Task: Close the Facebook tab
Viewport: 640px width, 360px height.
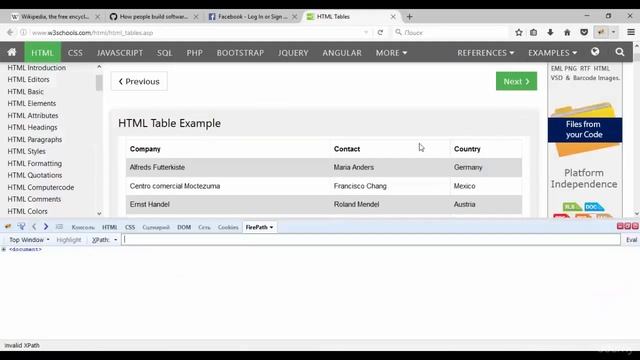Action: (x=294, y=17)
